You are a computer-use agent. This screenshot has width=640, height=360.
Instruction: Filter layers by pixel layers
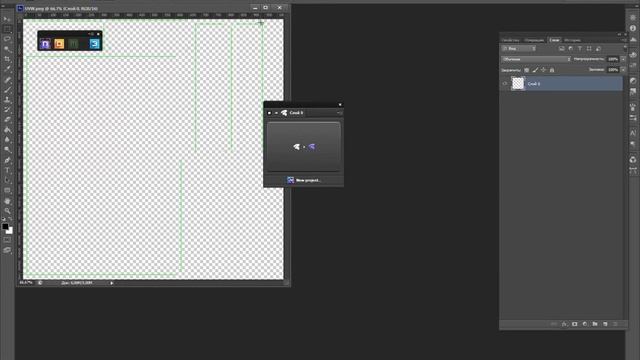point(562,49)
